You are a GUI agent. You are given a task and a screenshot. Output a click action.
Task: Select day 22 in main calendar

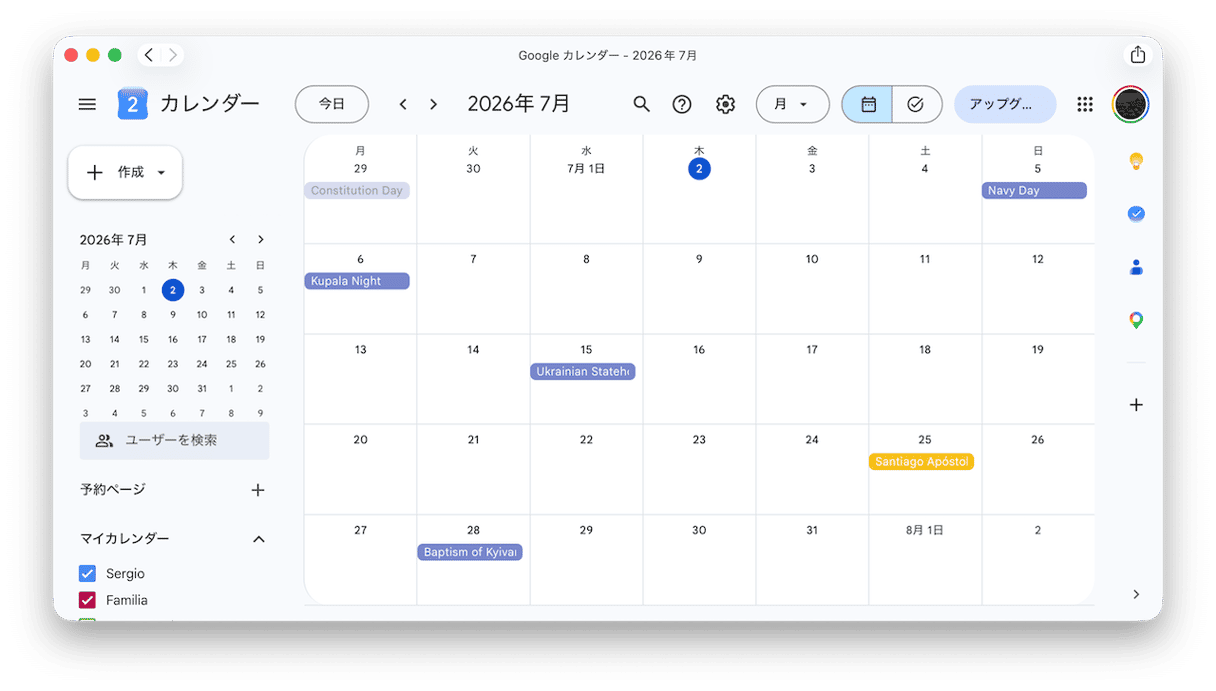pyautogui.click(x=586, y=439)
